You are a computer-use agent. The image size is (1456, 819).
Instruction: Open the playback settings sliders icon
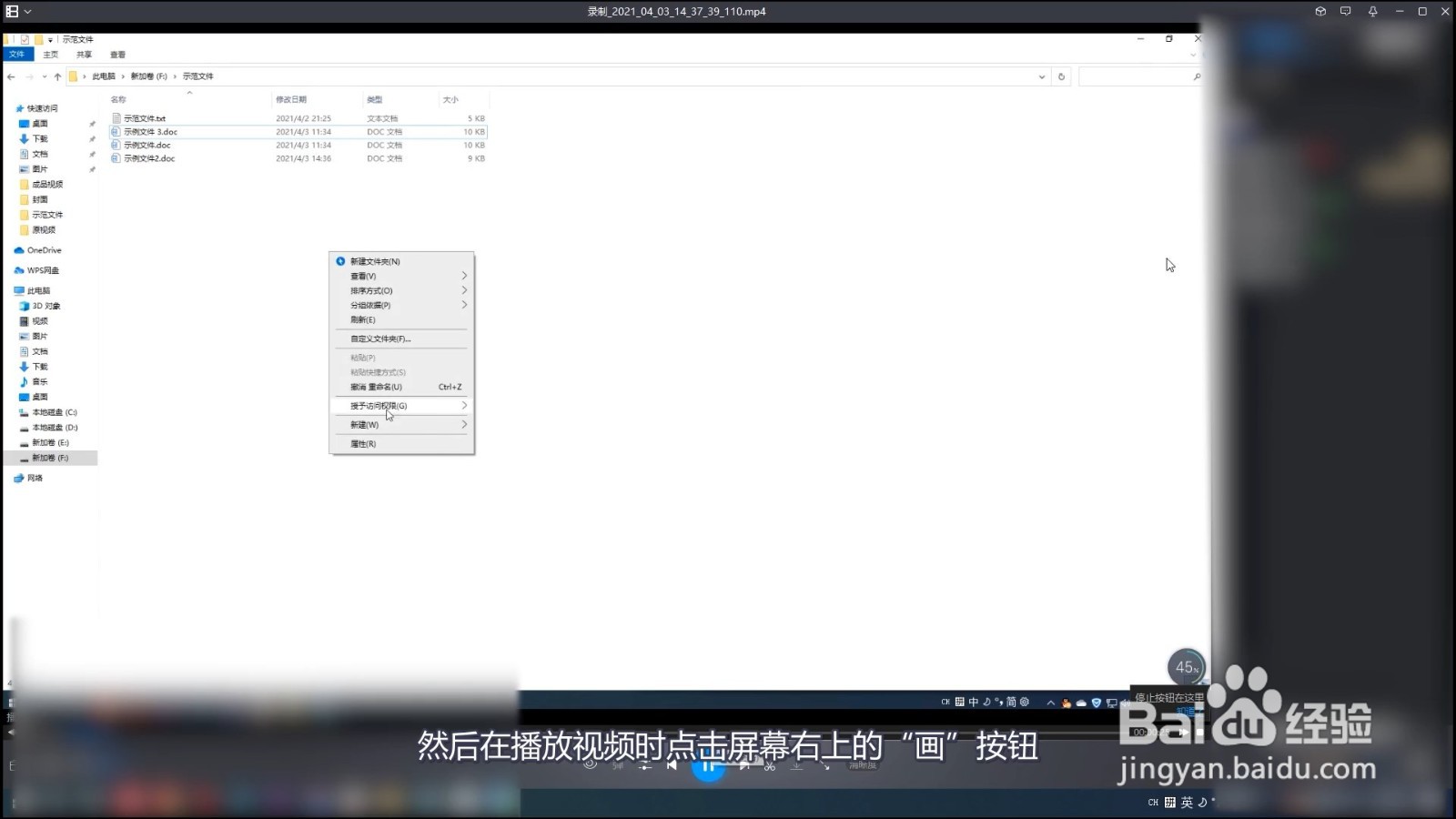click(644, 766)
